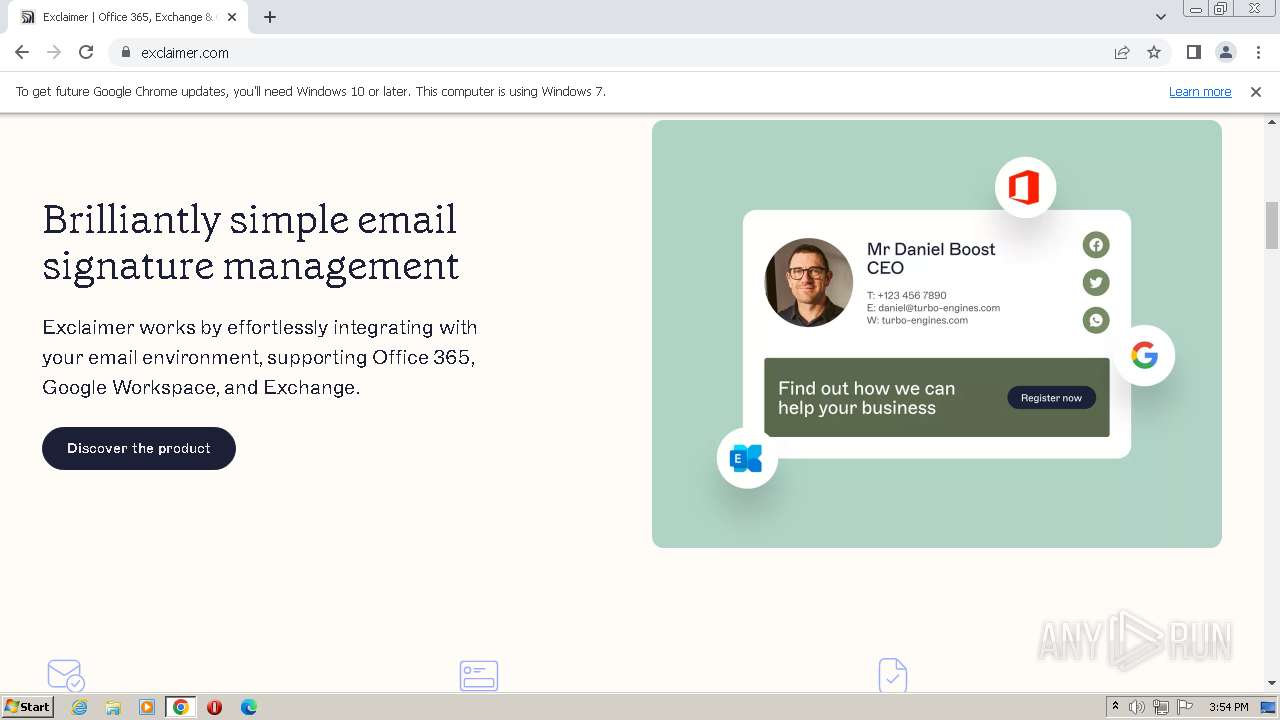Share this page via the address bar icon
Screen dimensions: 1280x720
[x=1122, y=52]
